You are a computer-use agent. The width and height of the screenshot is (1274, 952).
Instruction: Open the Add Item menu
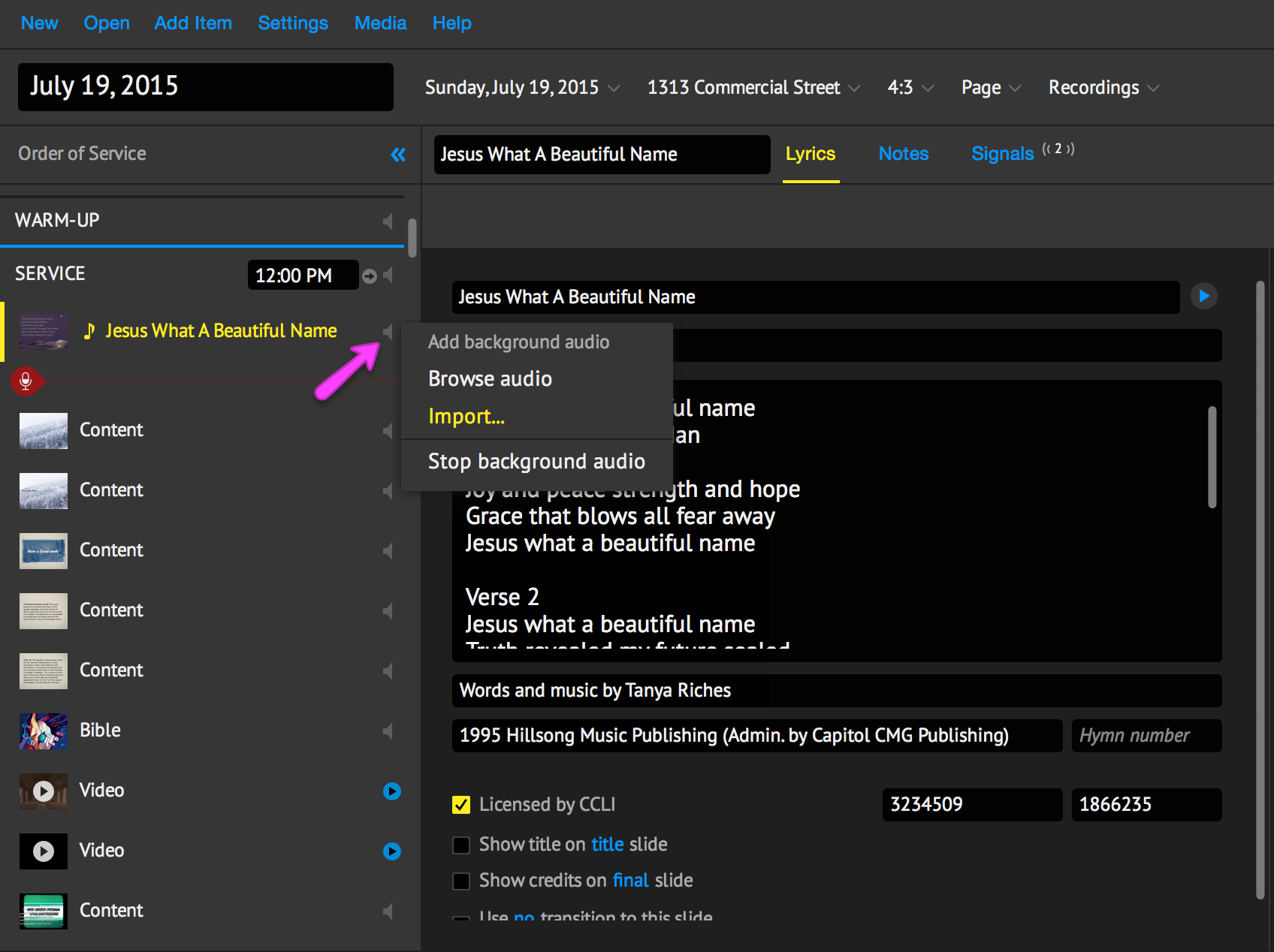tap(193, 23)
